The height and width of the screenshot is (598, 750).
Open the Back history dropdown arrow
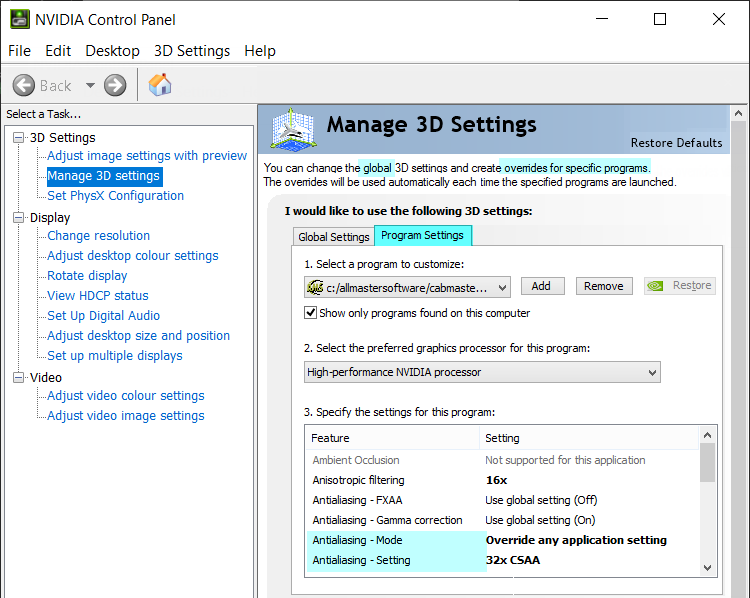tap(90, 85)
